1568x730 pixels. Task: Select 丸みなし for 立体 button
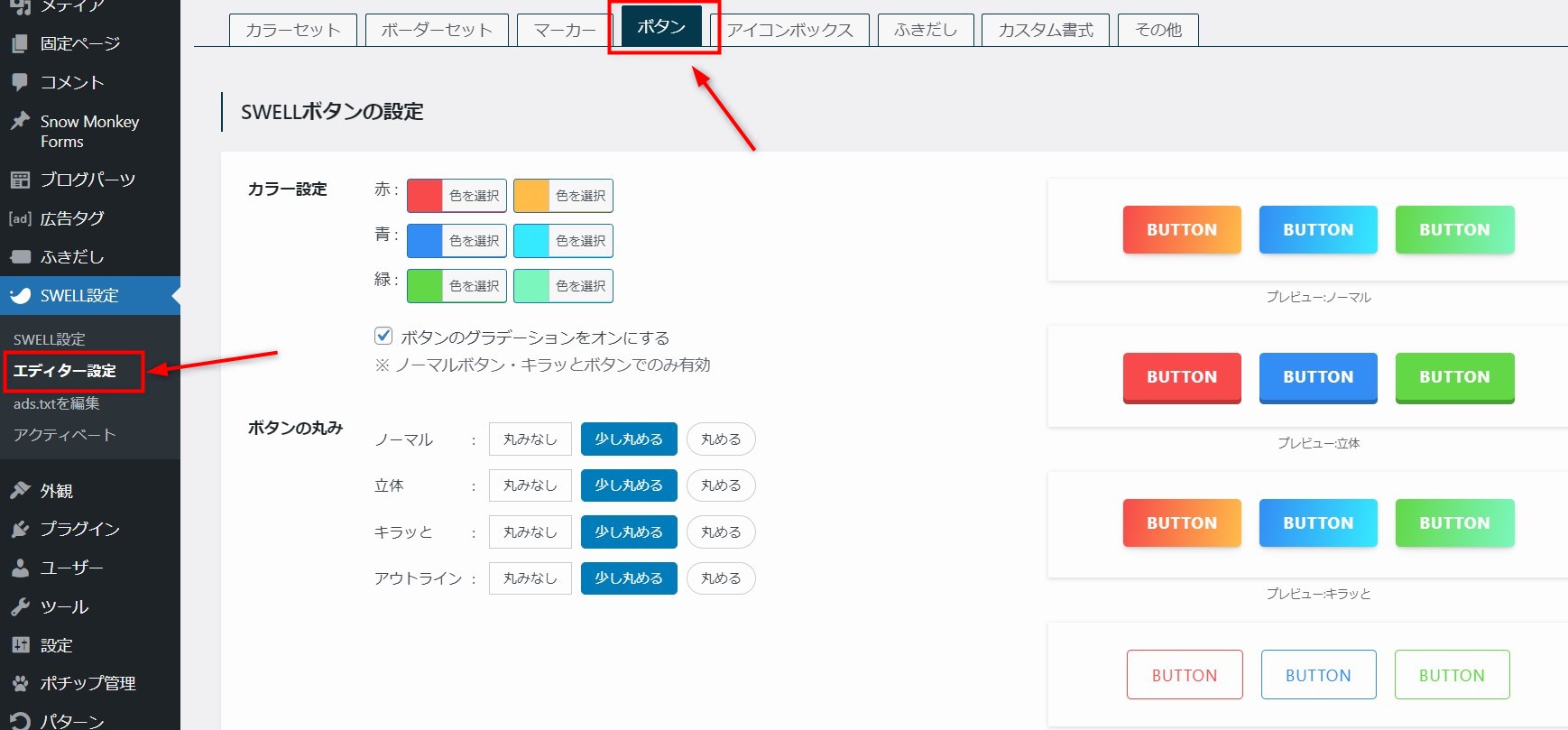[530, 485]
